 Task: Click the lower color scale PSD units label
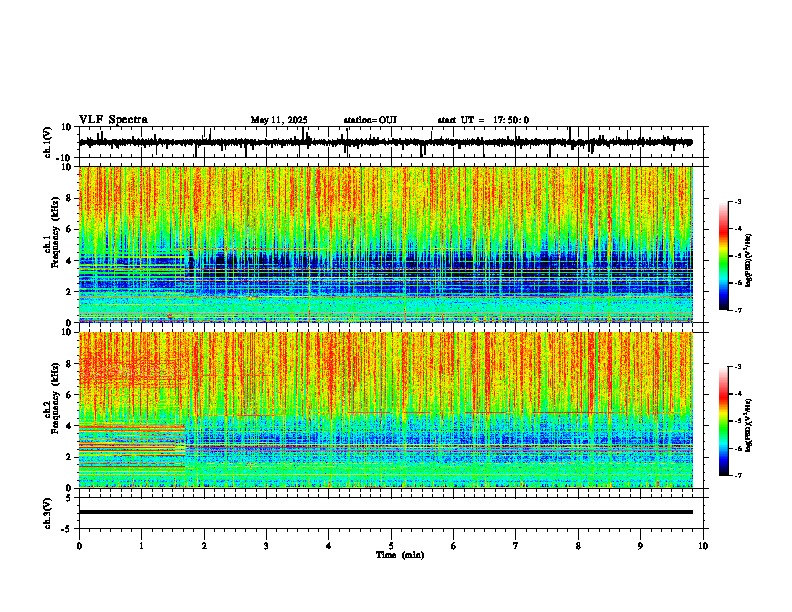pos(749,425)
